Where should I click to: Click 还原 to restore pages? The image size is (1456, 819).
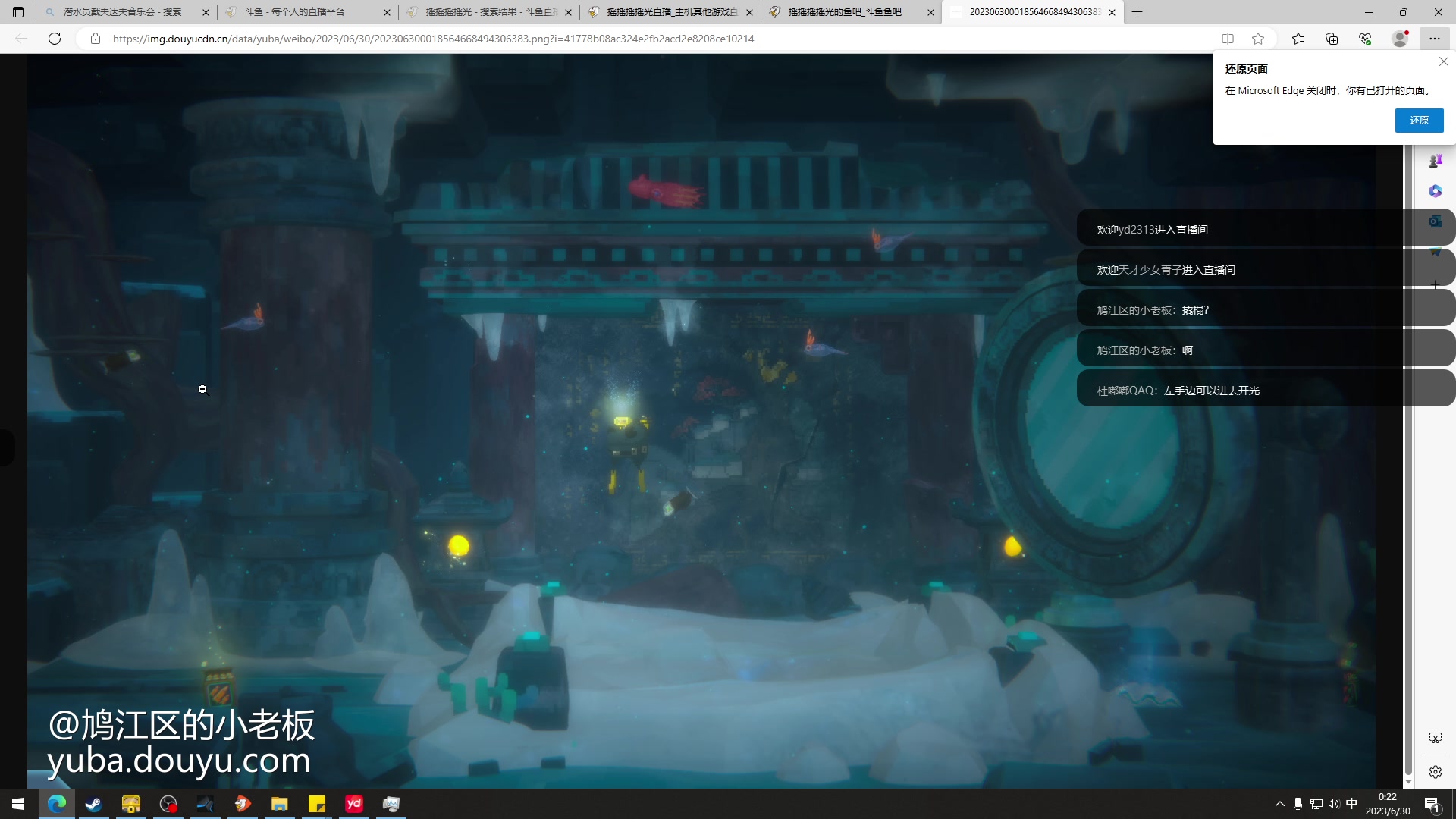1419,121
